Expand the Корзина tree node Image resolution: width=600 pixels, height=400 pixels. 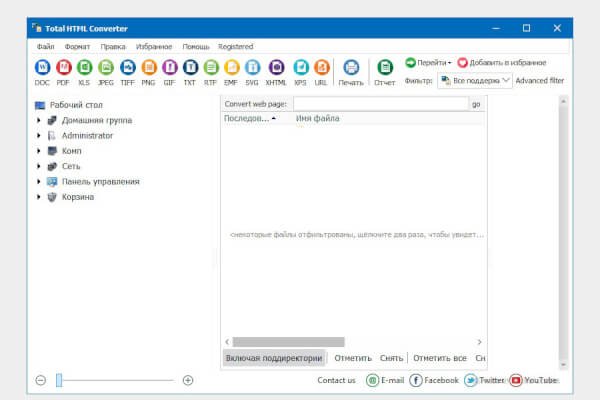tap(38, 197)
